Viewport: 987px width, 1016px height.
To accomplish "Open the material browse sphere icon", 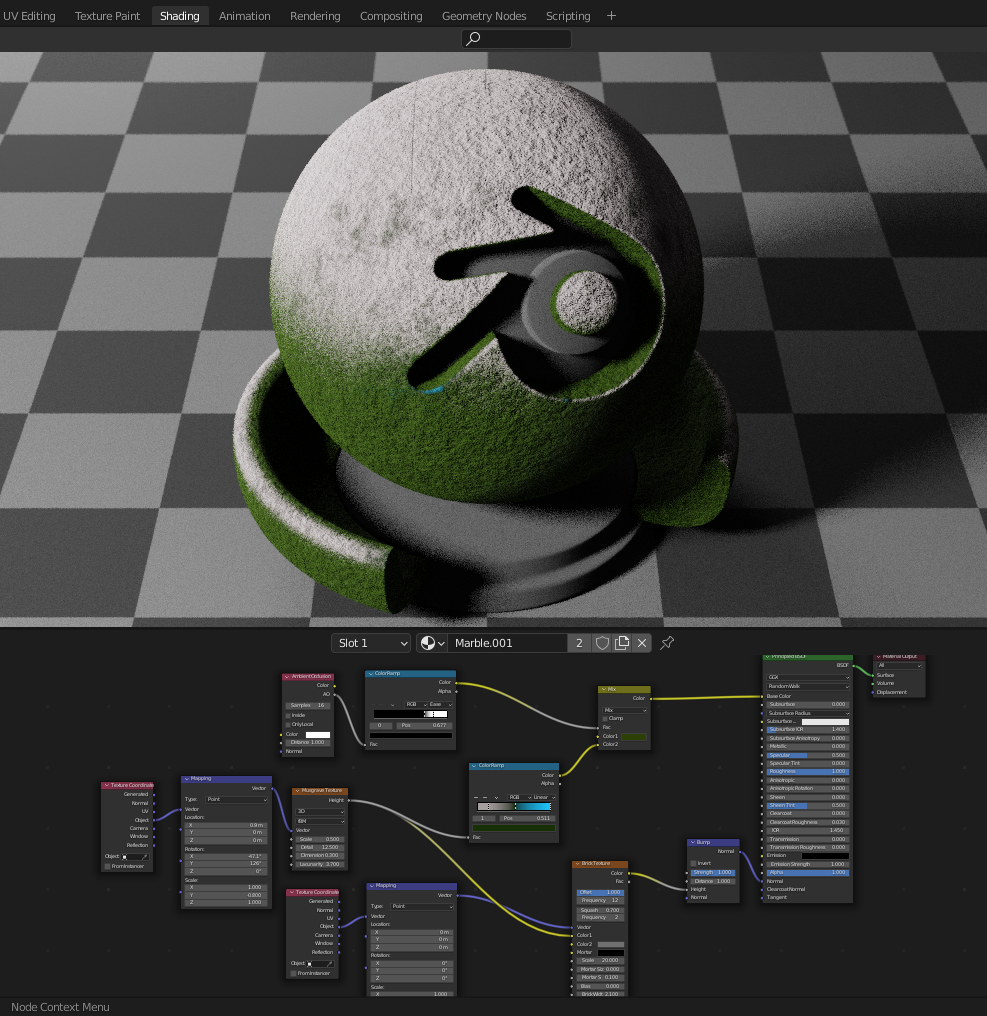I will [432, 643].
